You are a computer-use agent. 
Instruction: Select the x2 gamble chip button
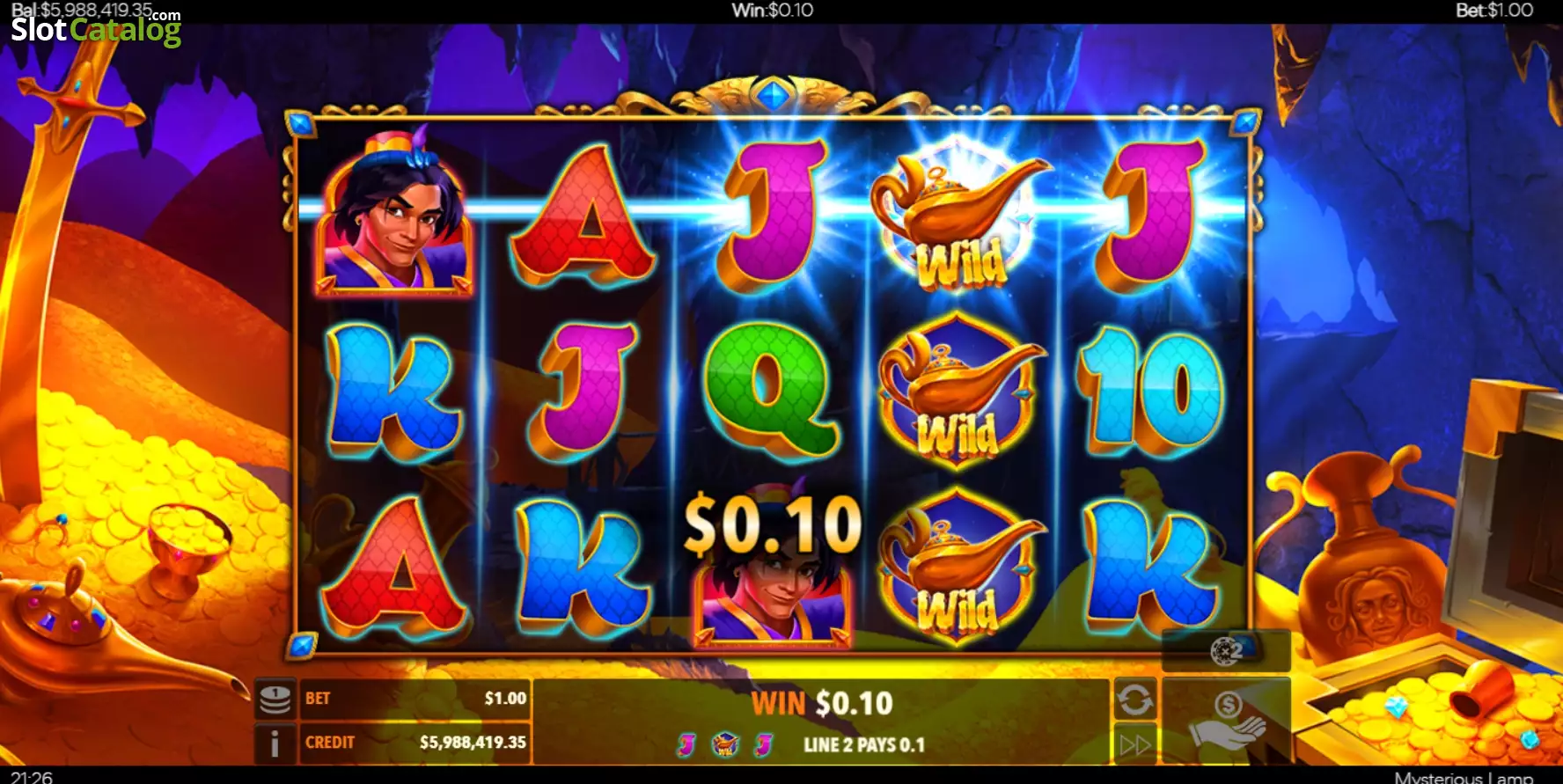pyautogui.click(x=1227, y=651)
